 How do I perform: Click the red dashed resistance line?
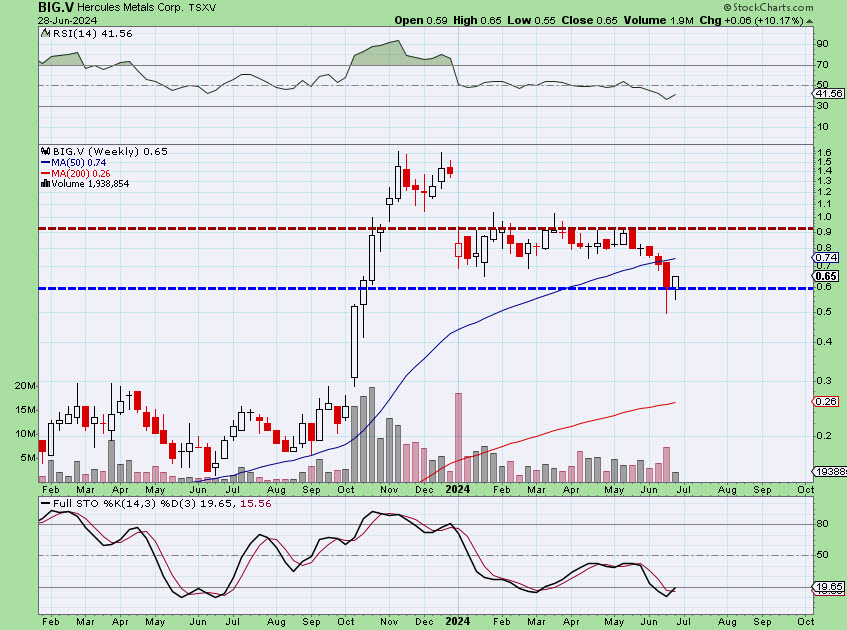(250, 229)
